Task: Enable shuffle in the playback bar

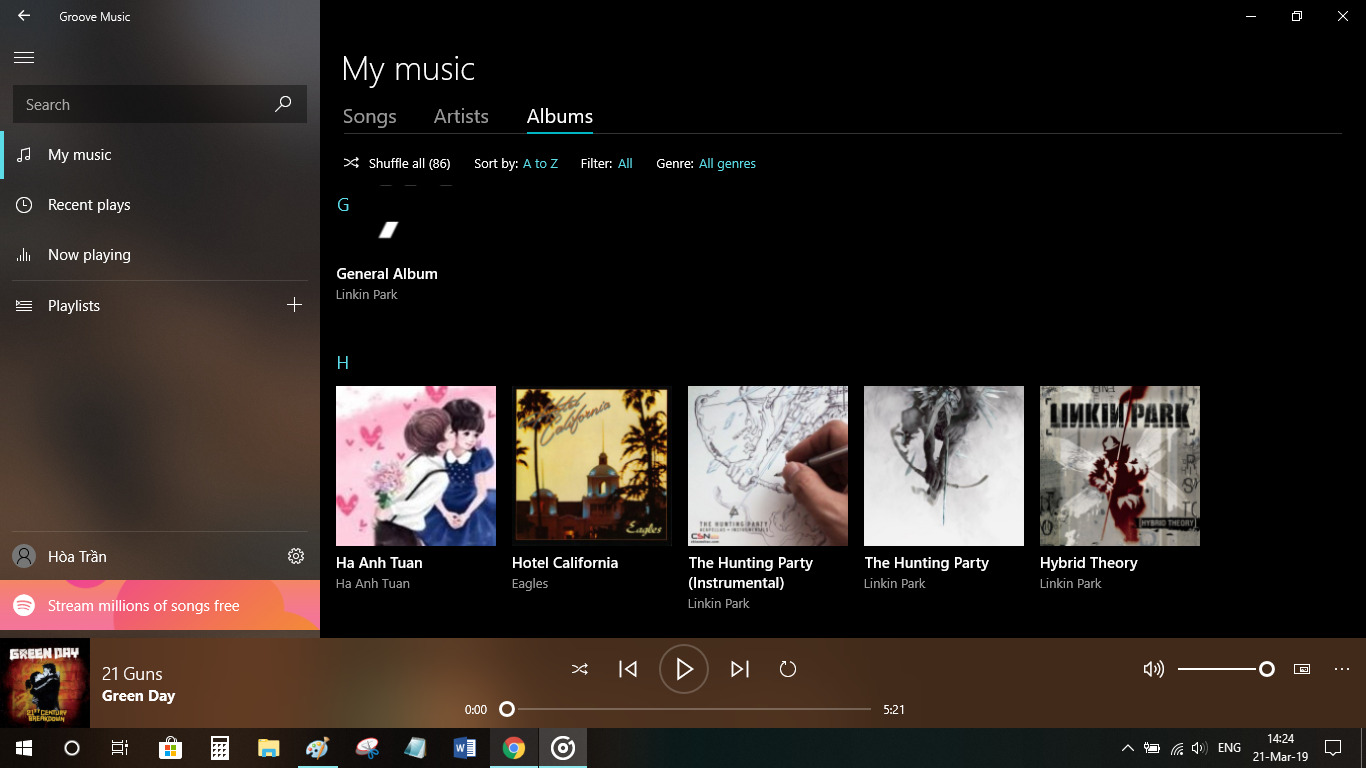Action: (x=580, y=669)
